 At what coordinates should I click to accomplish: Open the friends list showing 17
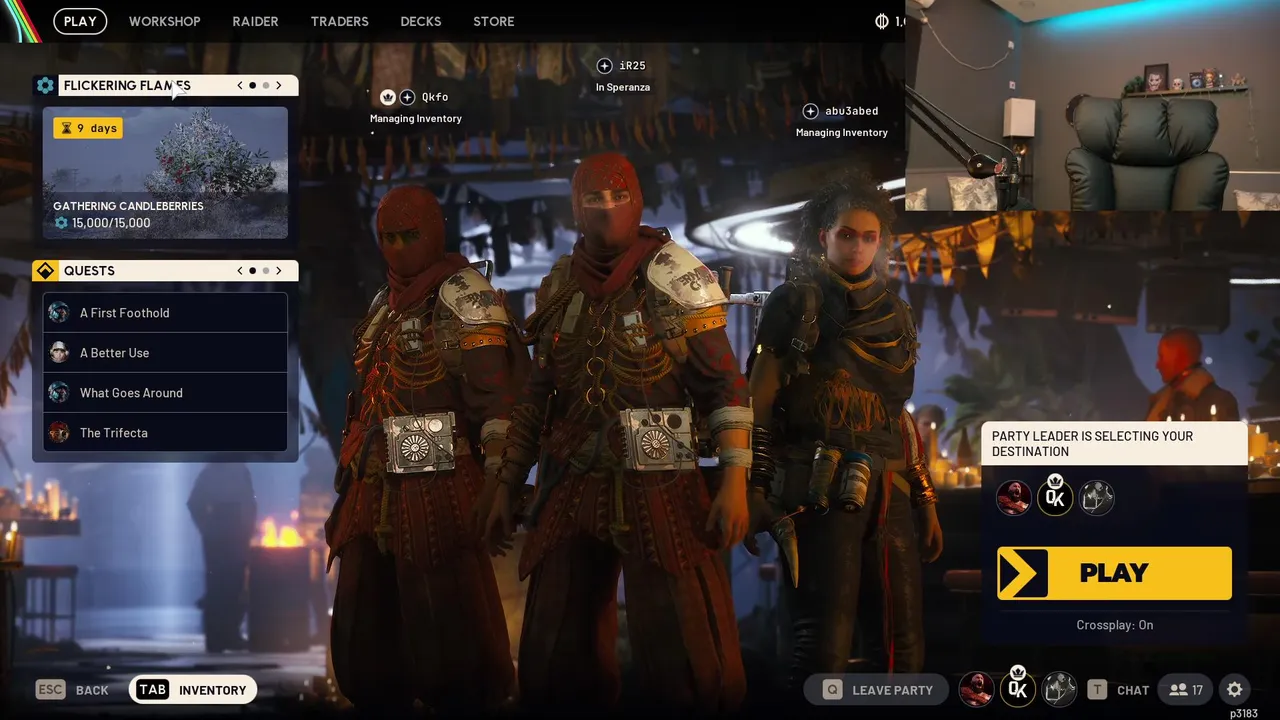tap(1185, 690)
